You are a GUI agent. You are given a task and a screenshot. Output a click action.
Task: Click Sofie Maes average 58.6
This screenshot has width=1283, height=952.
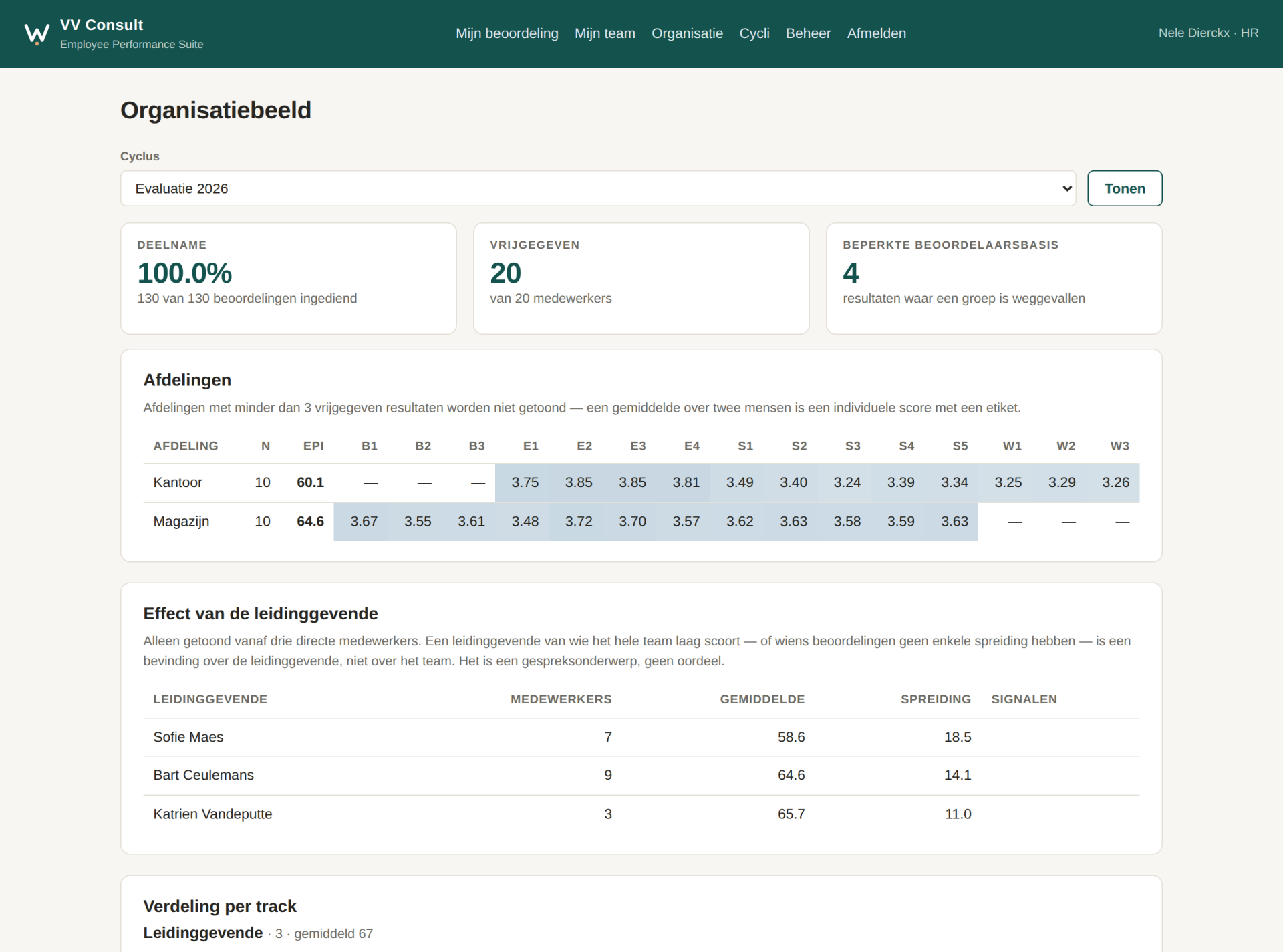pos(791,737)
